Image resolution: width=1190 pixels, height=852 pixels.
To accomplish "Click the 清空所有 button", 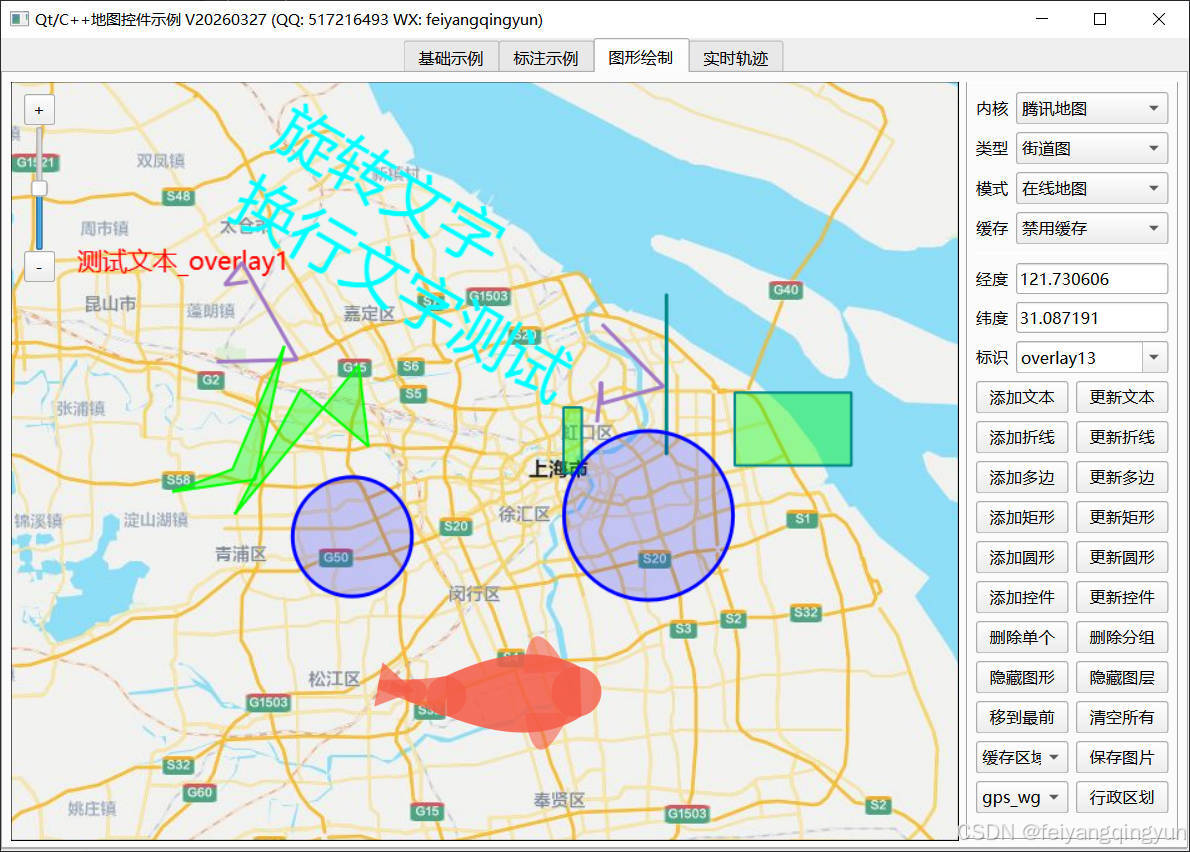I will point(1122,718).
